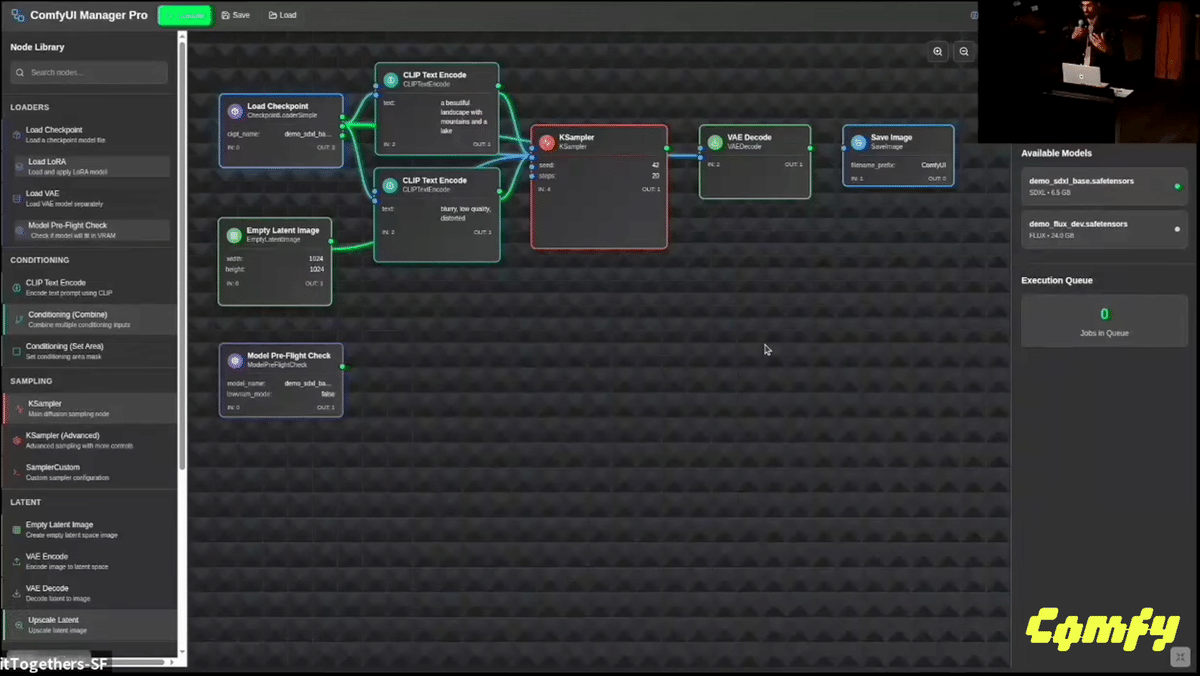Click the Node Library vertical scrollbar
This screenshot has width=1200, height=676.
tap(182, 255)
